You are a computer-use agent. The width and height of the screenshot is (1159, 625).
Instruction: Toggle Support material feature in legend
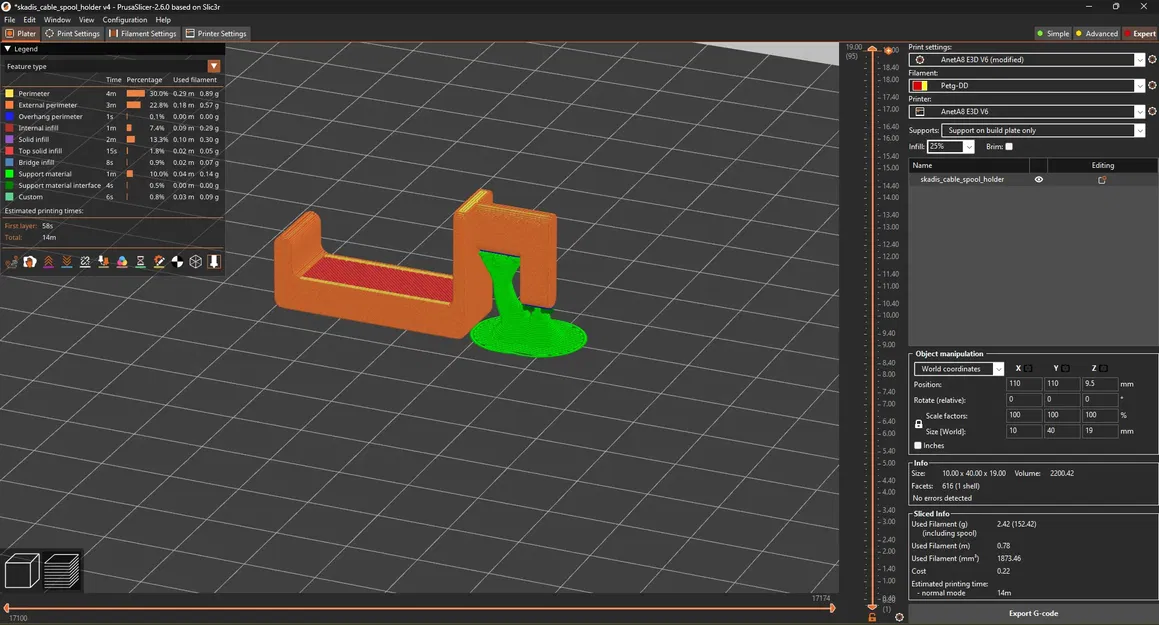pyautogui.click(x=111, y=174)
